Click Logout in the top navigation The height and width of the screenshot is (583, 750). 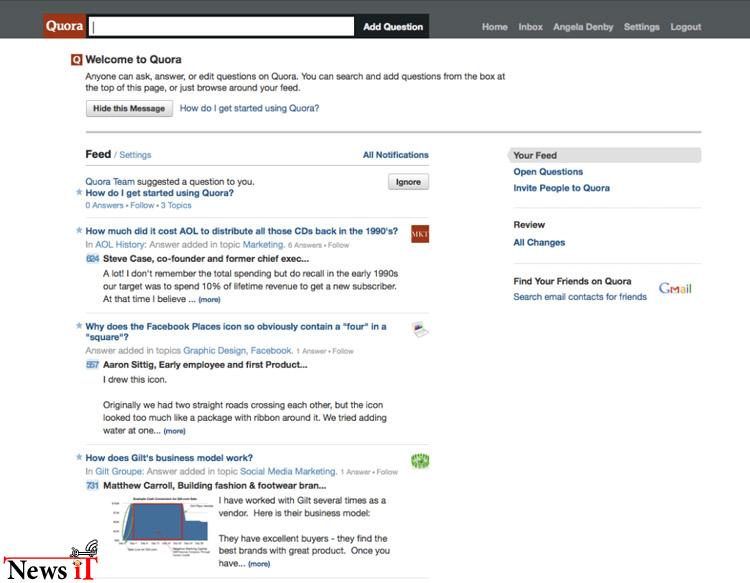coord(685,27)
